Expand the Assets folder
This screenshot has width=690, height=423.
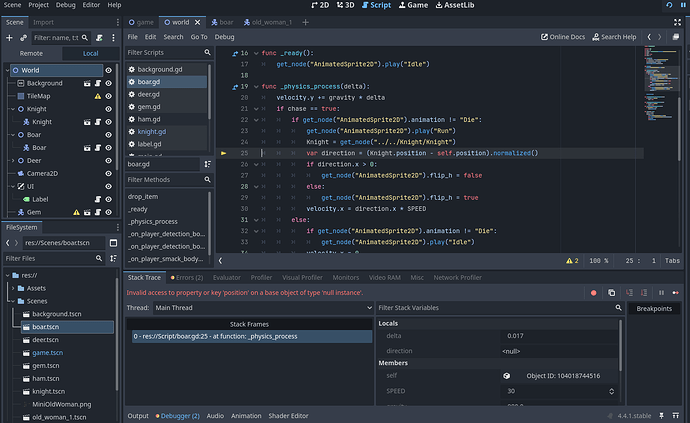pyautogui.click(x=13, y=288)
